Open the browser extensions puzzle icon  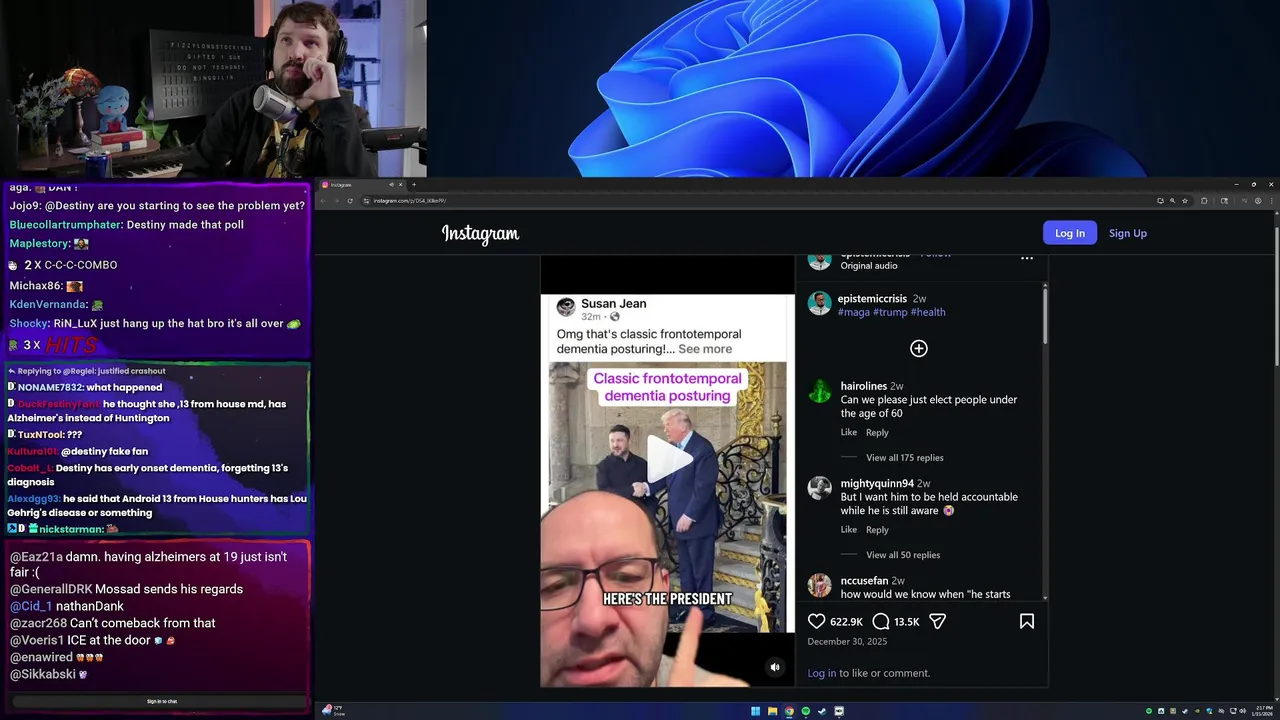coord(1204,201)
